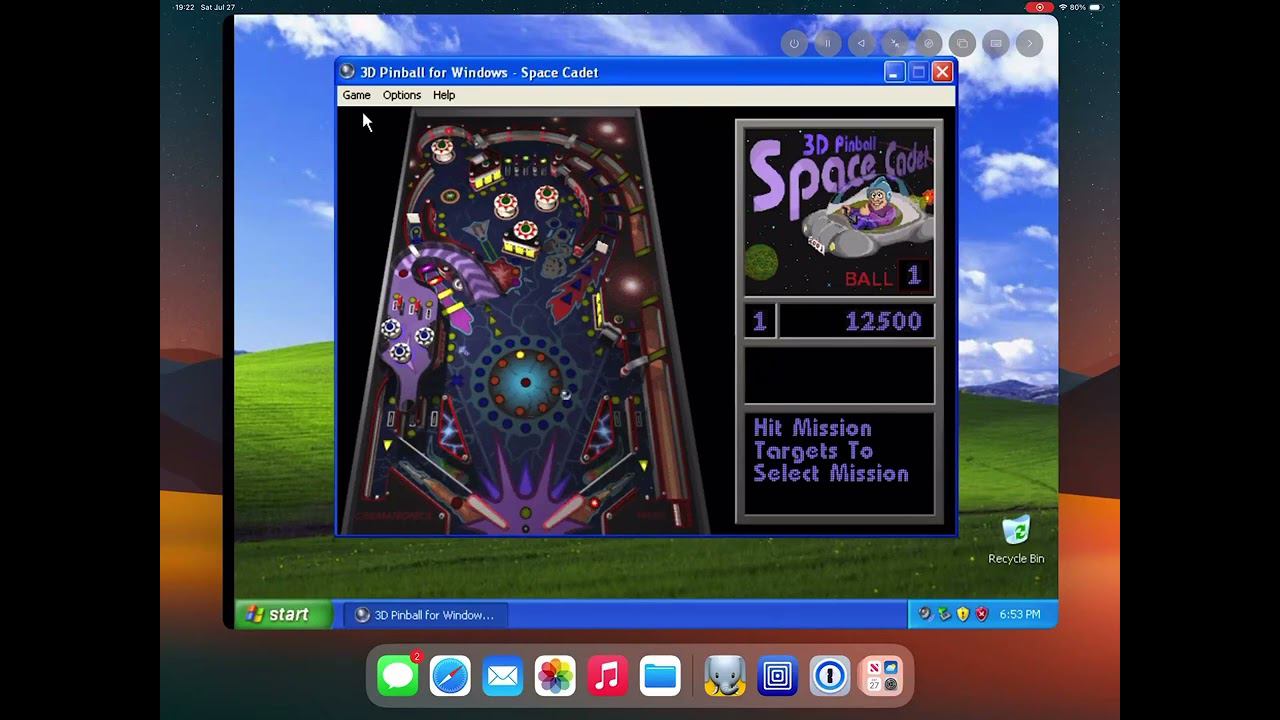Click the red security alert shield tray icon
The height and width of the screenshot is (720, 1280).
tap(981, 614)
